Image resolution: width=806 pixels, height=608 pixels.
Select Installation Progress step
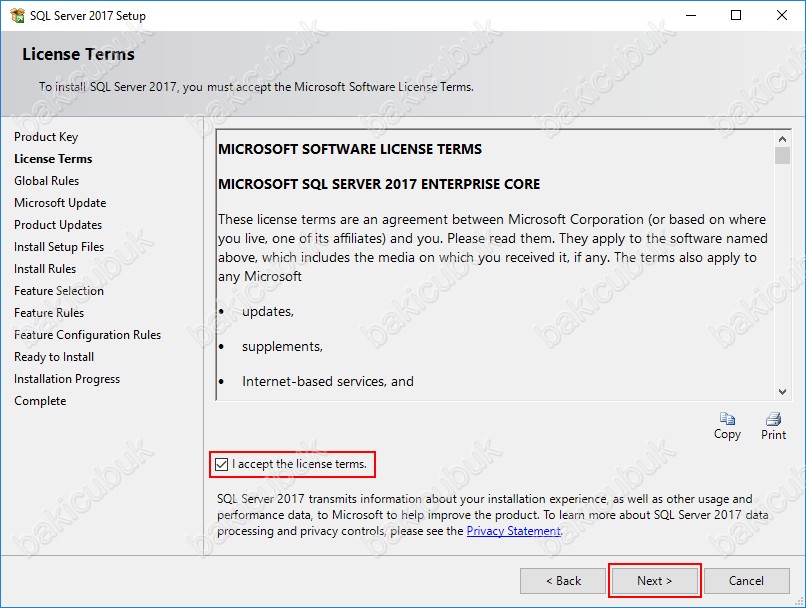67,379
